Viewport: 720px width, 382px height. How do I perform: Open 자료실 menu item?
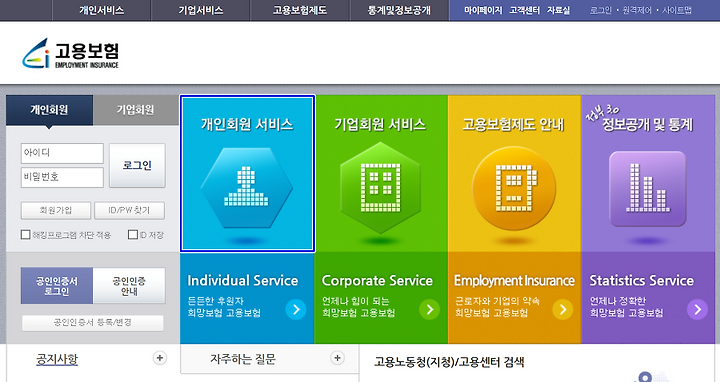pyautogui.click(x=558, y=10)
